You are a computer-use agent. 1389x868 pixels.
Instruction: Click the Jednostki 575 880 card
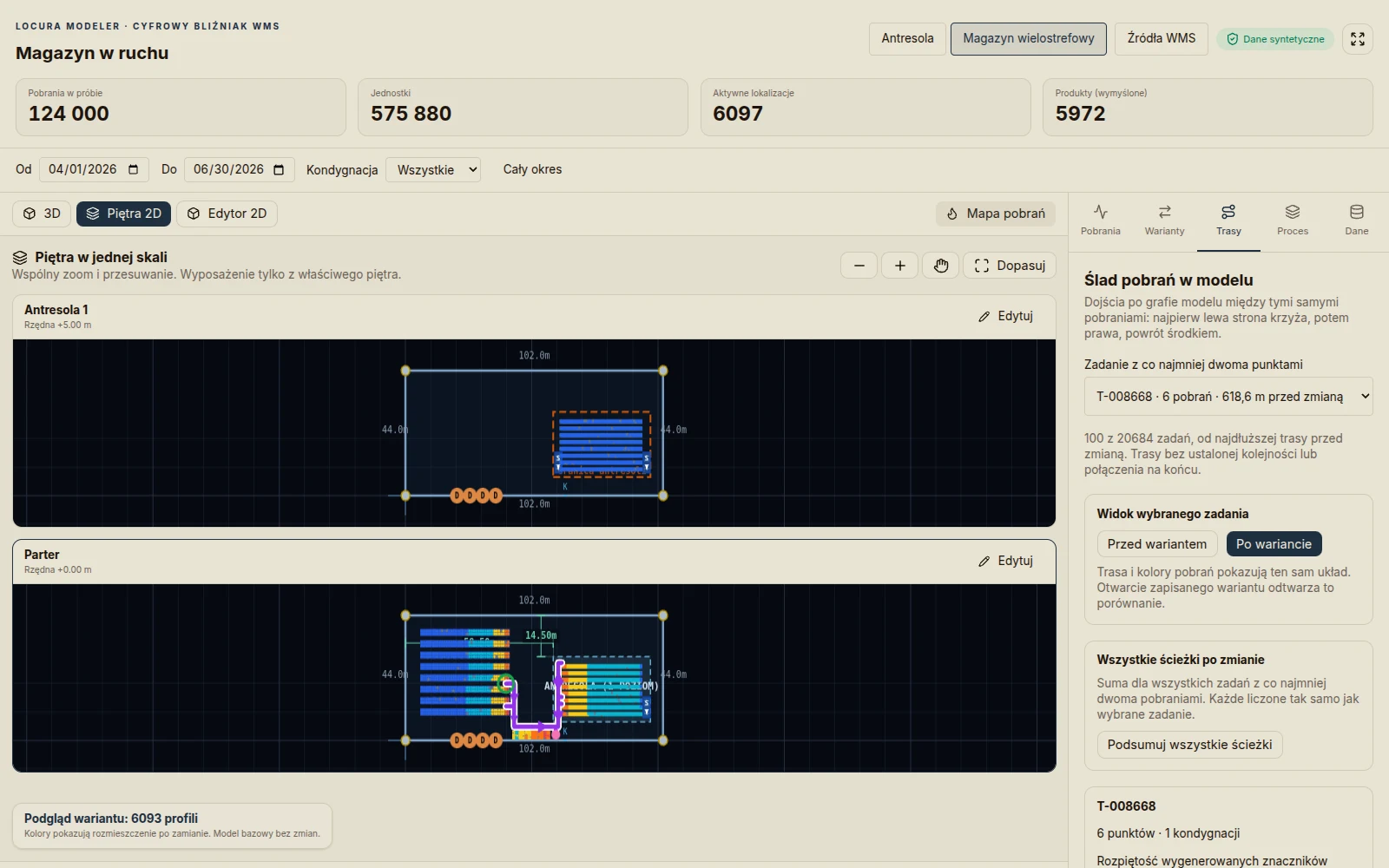point(523,108)
